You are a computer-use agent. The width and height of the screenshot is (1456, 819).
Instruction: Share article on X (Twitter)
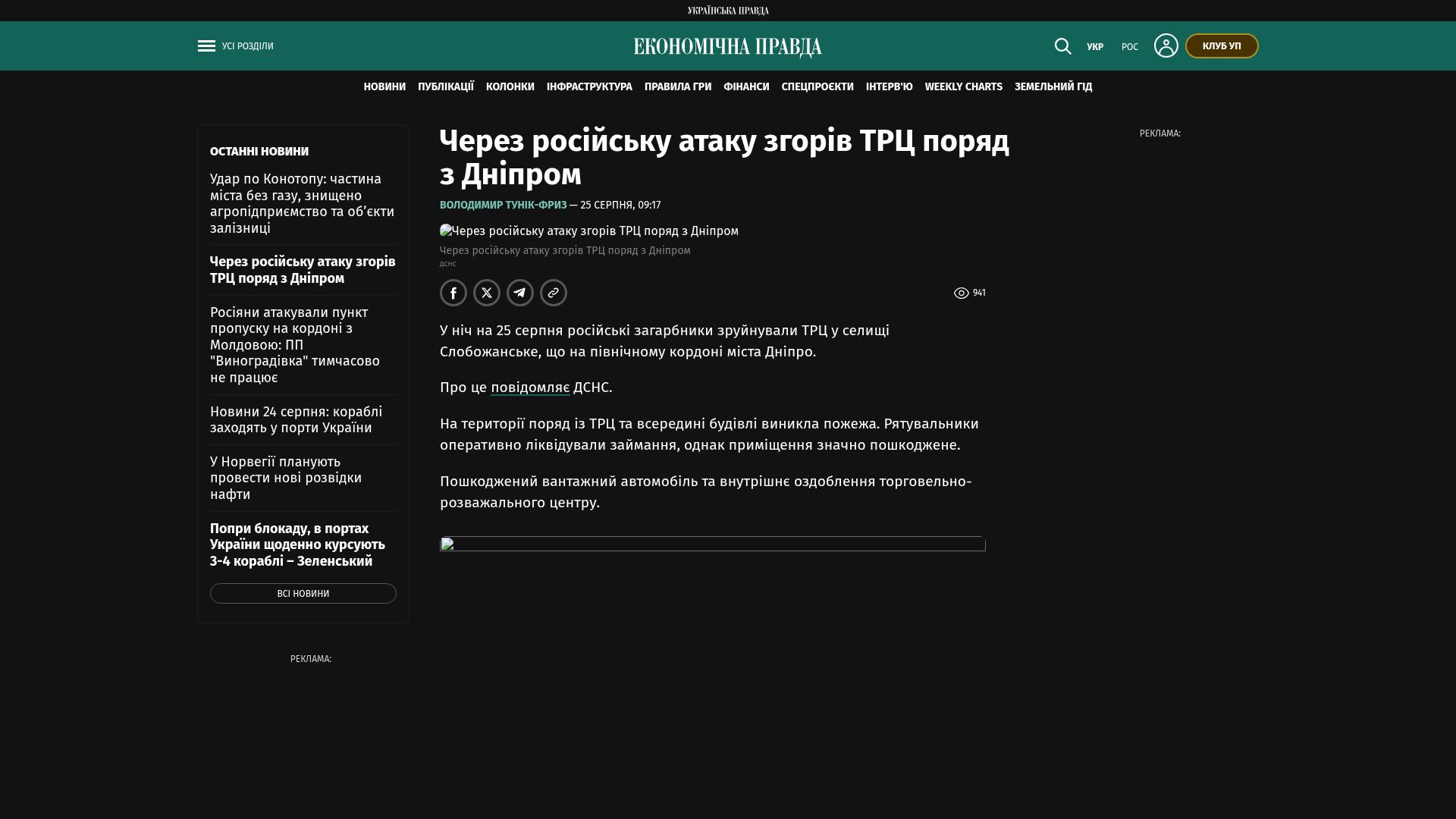[x=487, y=293]
